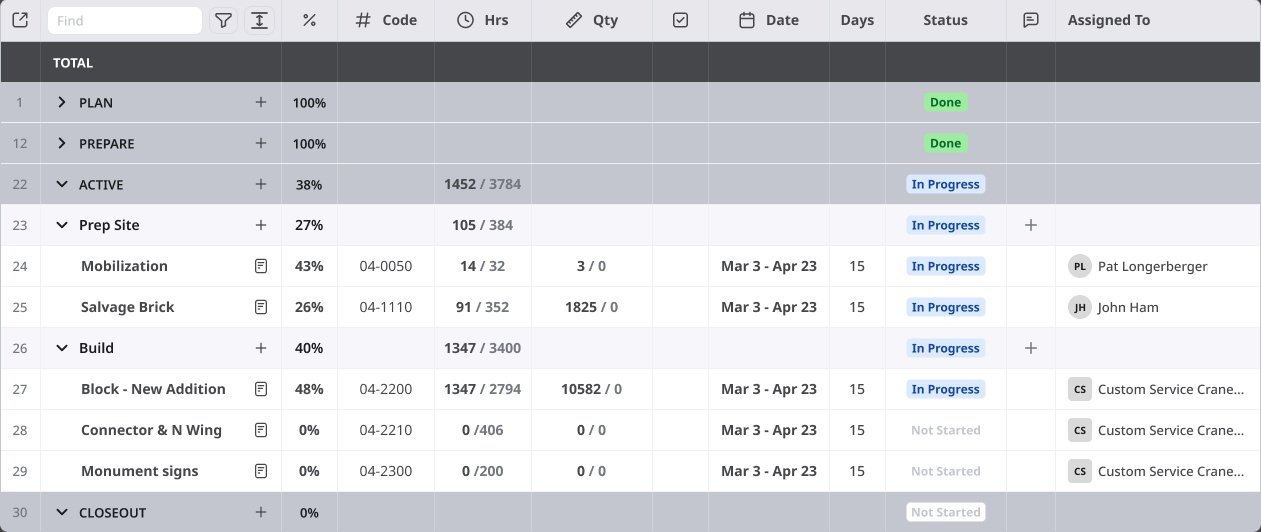Open the note icon for Monument signs

[261, 471]
